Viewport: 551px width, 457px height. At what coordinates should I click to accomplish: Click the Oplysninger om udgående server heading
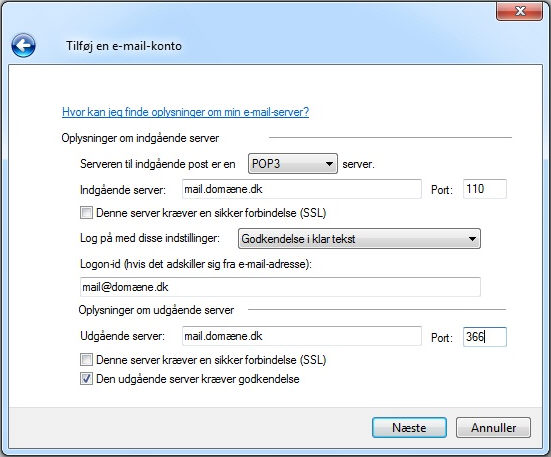(156, 310)
